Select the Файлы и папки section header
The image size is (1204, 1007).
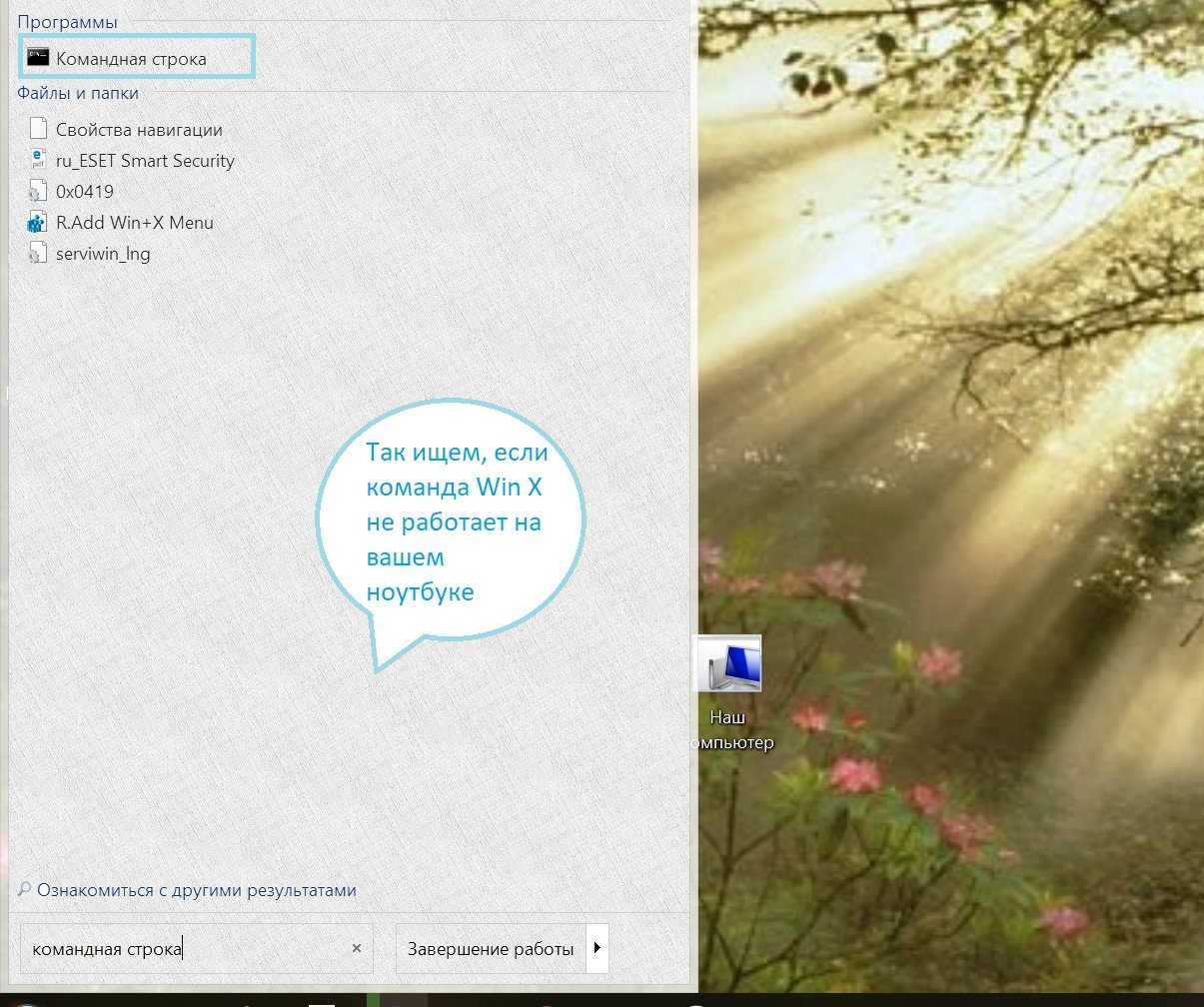[78, 93]
